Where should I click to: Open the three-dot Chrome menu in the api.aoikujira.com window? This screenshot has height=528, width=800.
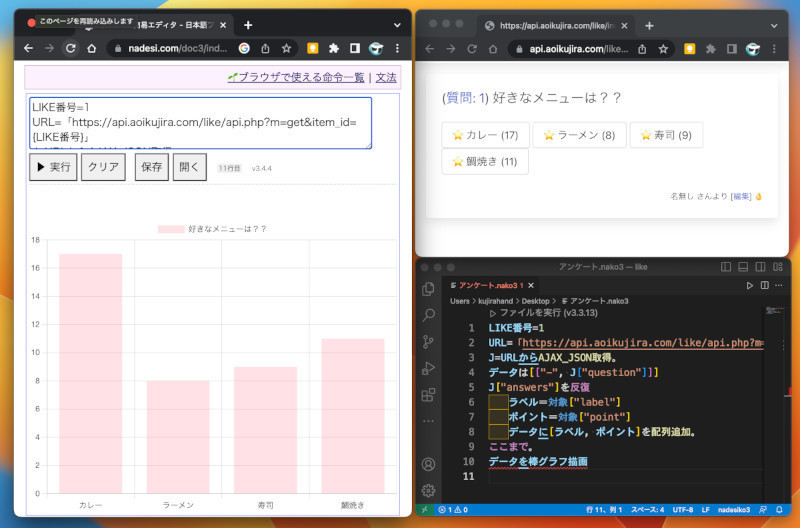coord(774,49)
